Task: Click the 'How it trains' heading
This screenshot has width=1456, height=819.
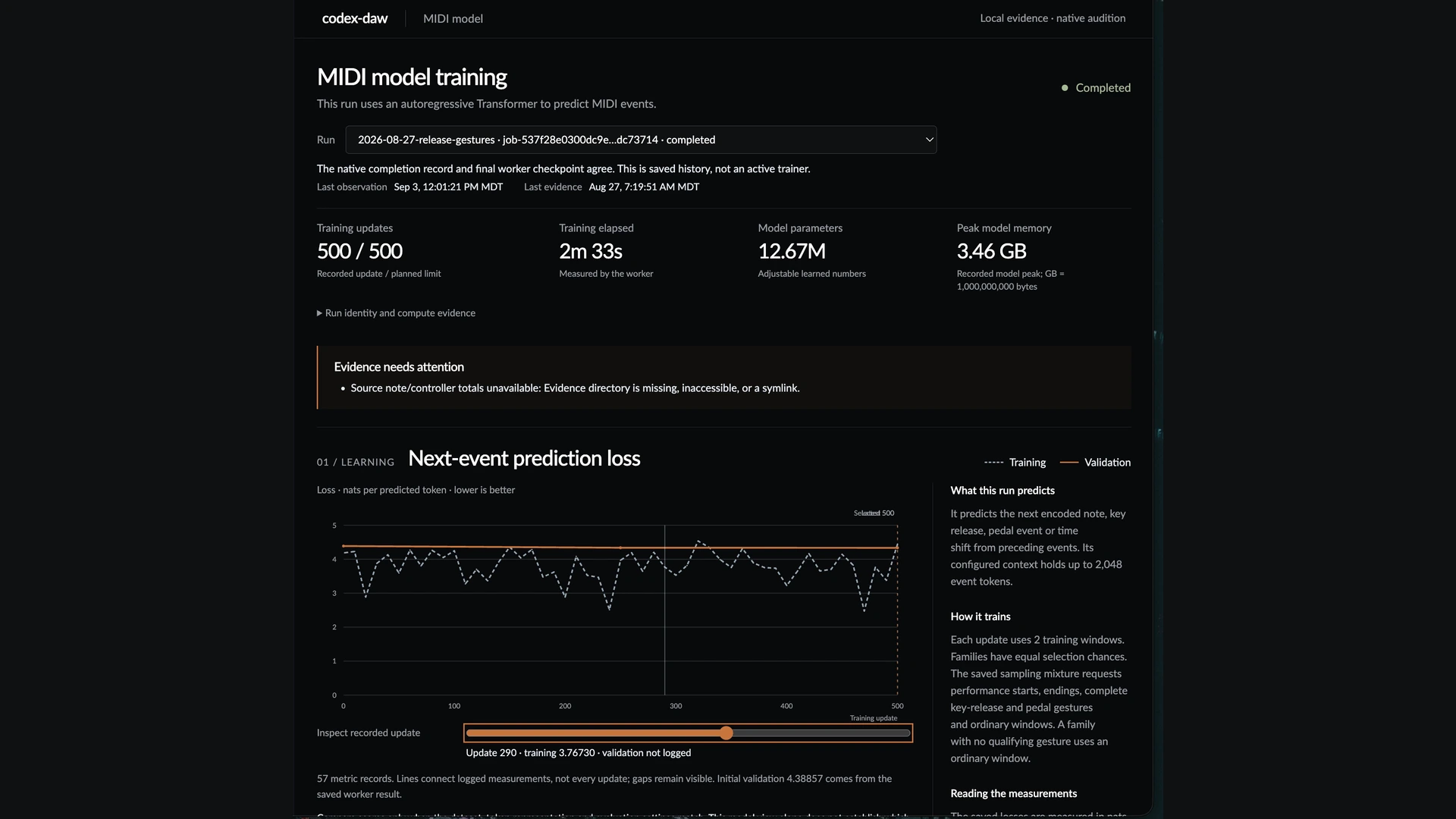Action: (981, 617)
